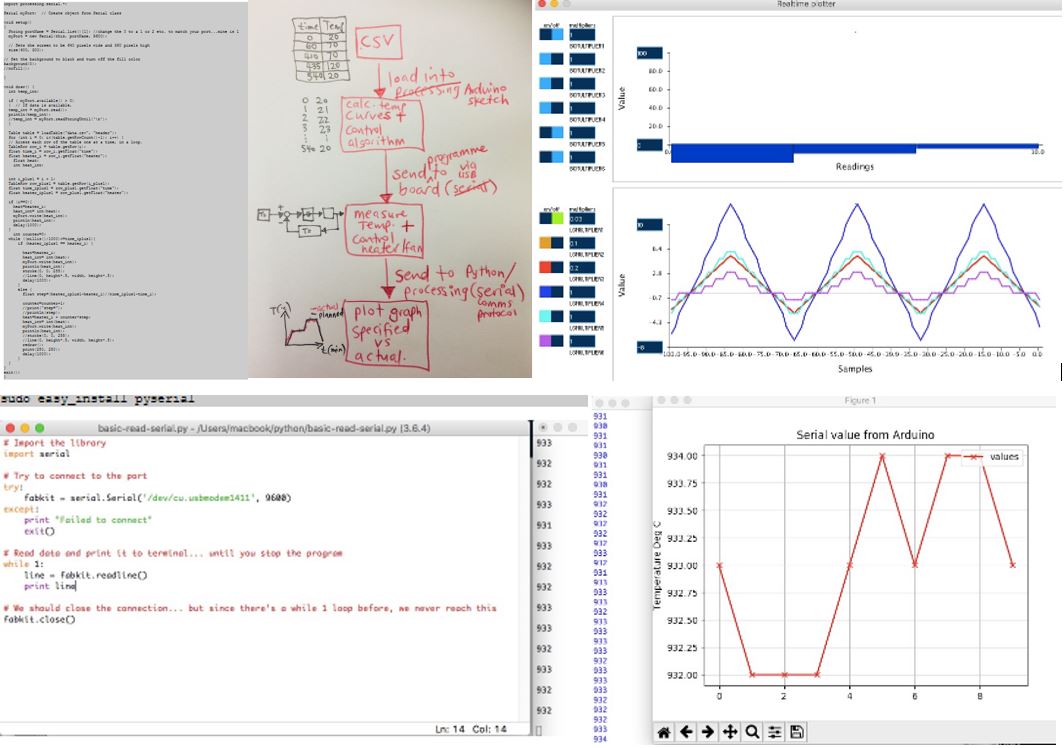Click the BGMULTIPLIER3 multiplier field
Image resolution: width=1064 pixels, height=748 pixels.
582,83
